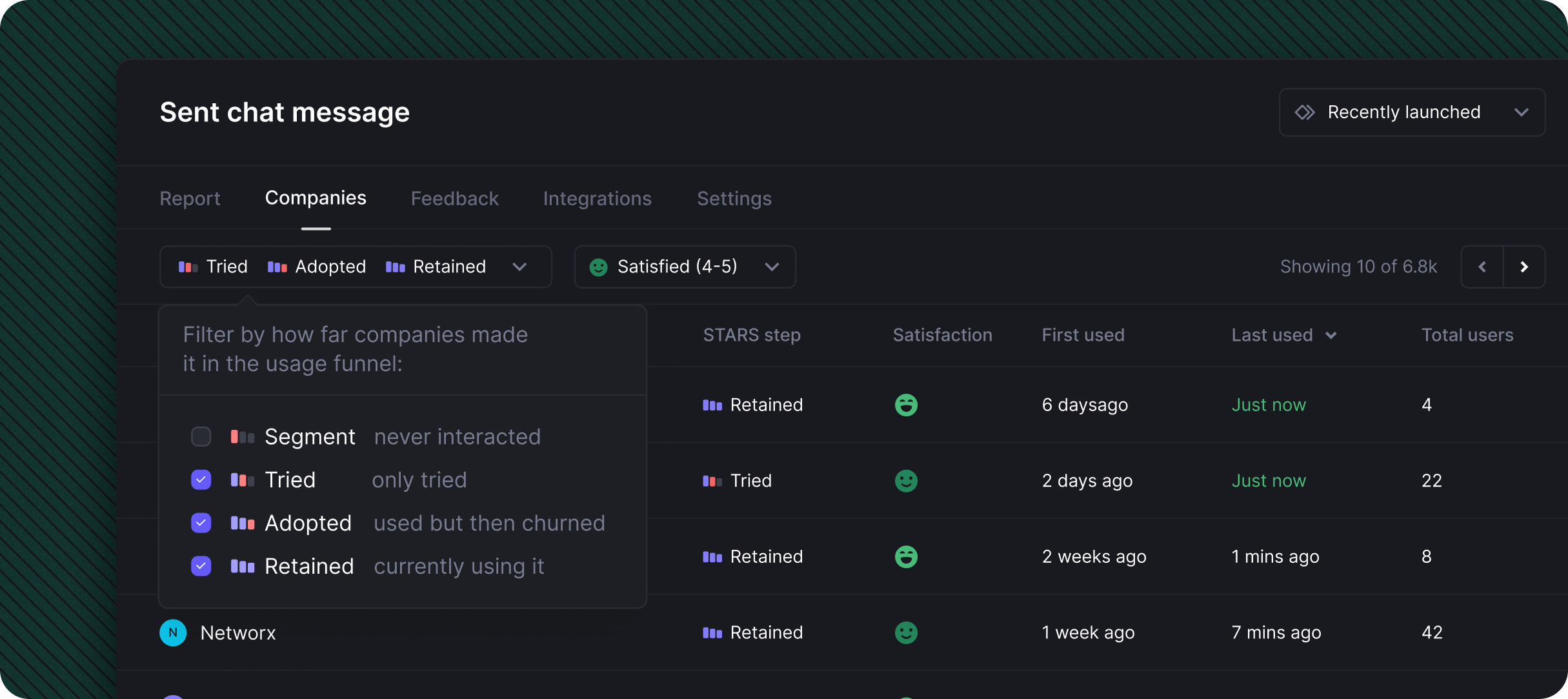This screenshot has width=1568, height=699.
Task: Enable the Segment never interacted checkbox
Action: (x=201, y=437)
